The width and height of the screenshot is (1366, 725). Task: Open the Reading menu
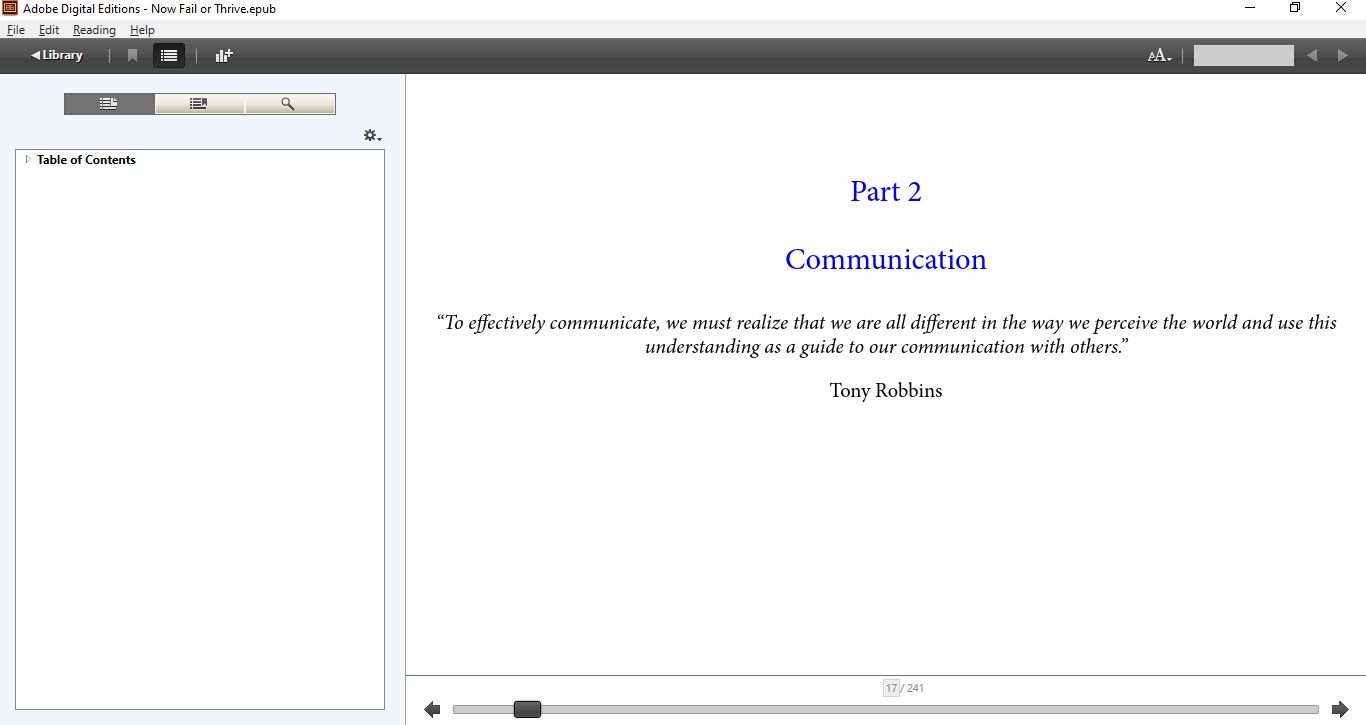pyautogui.click(x=94, y=30)
